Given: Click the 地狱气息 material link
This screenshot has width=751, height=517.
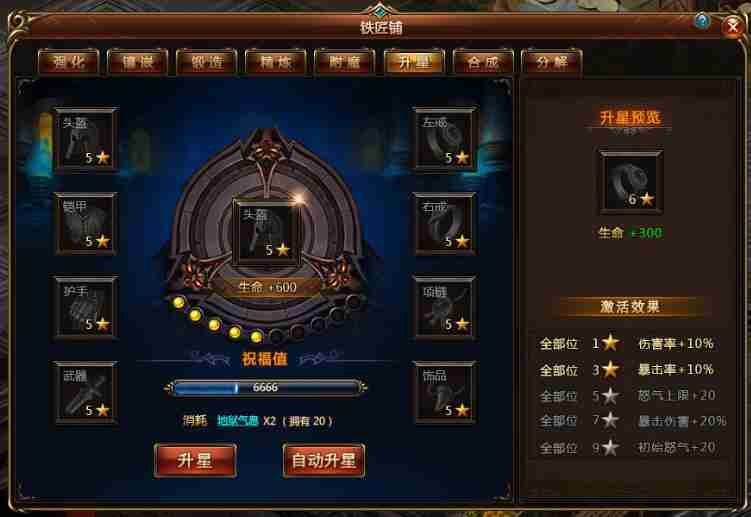Looking at the screenshot, I should (x=238, y=421).
